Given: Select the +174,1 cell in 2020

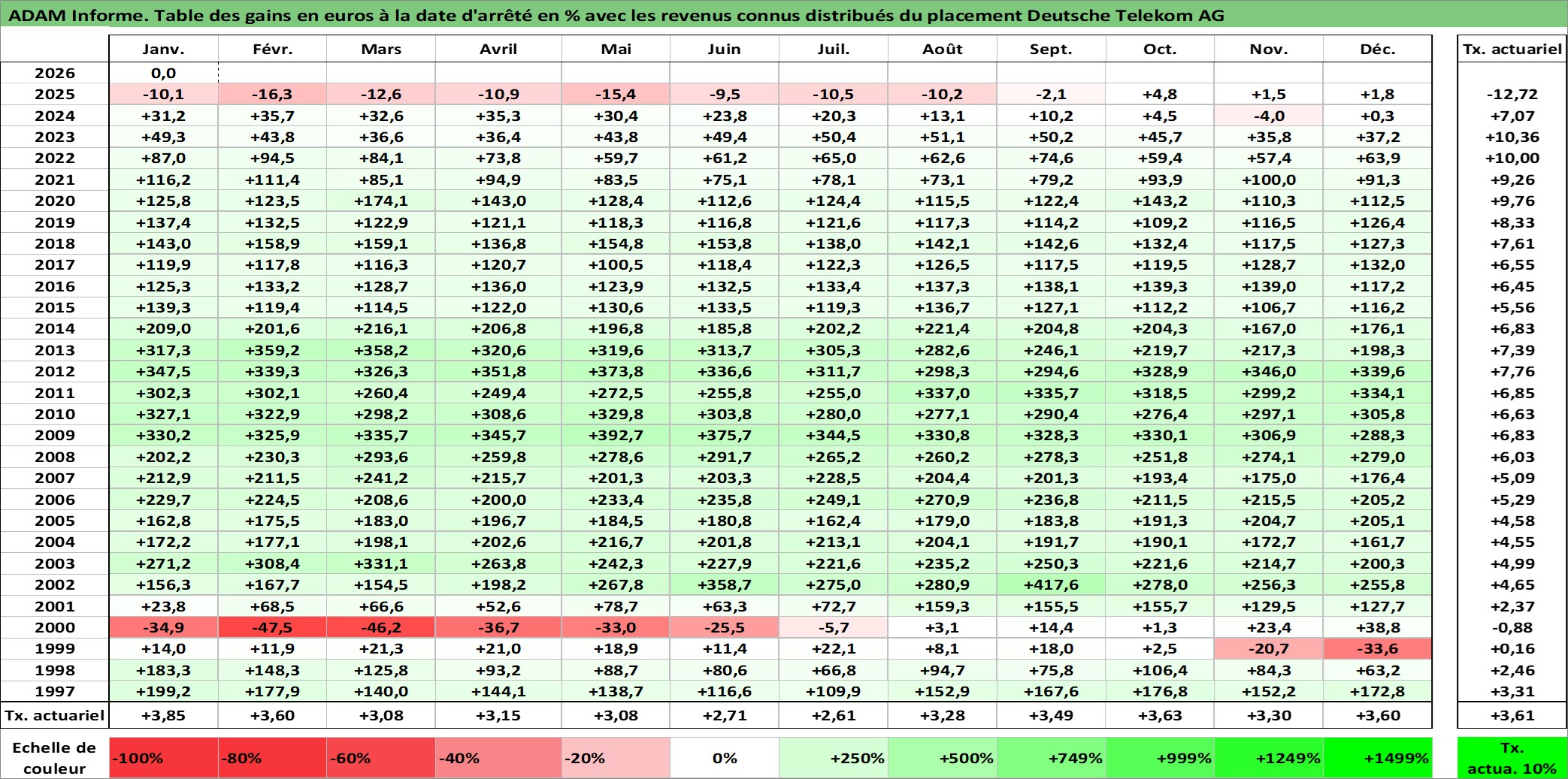Looking at the screenshot, I should point(381,201).
